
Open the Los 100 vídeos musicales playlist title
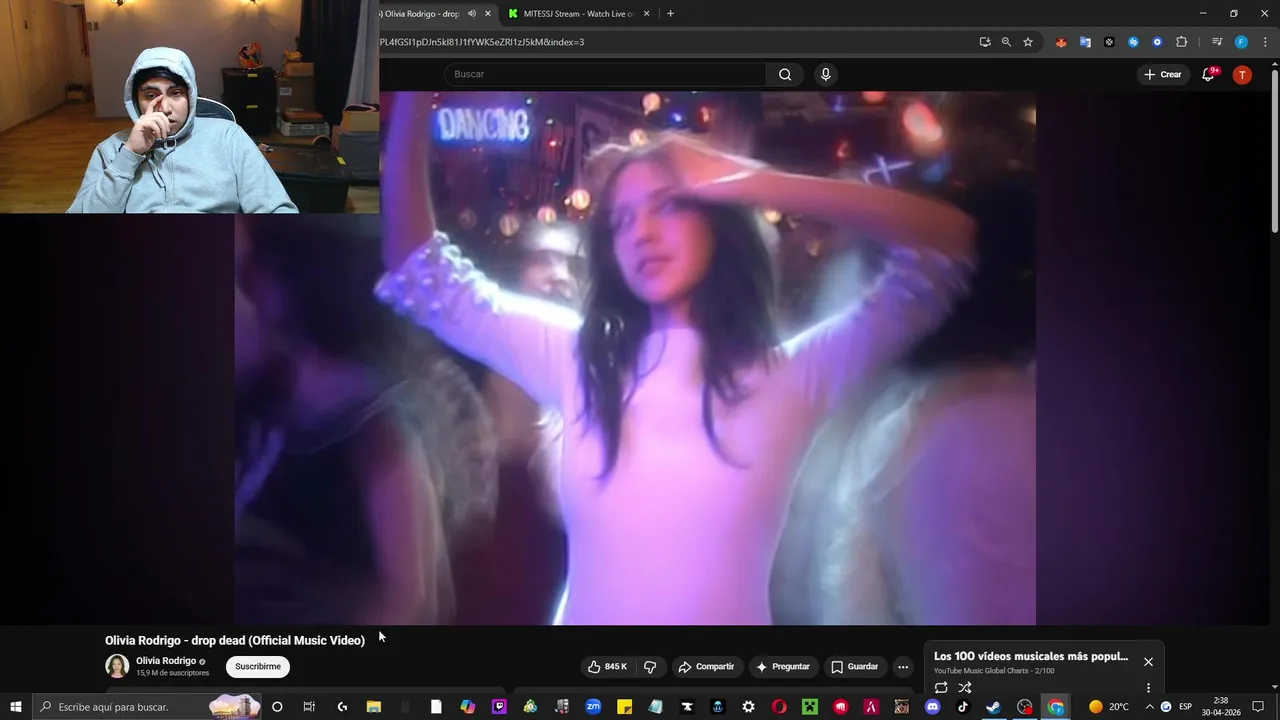coord(1031,656)
